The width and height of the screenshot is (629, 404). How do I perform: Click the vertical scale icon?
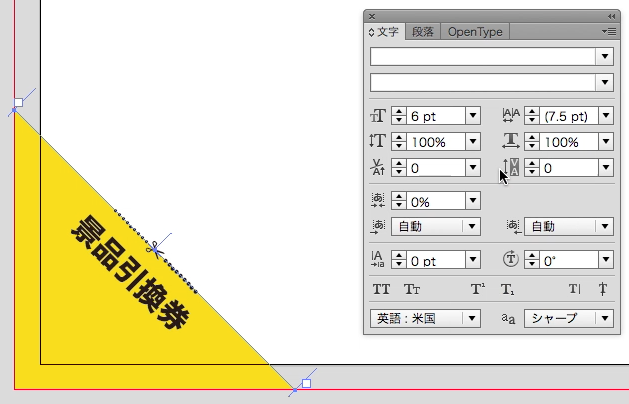tap(377, 142)
